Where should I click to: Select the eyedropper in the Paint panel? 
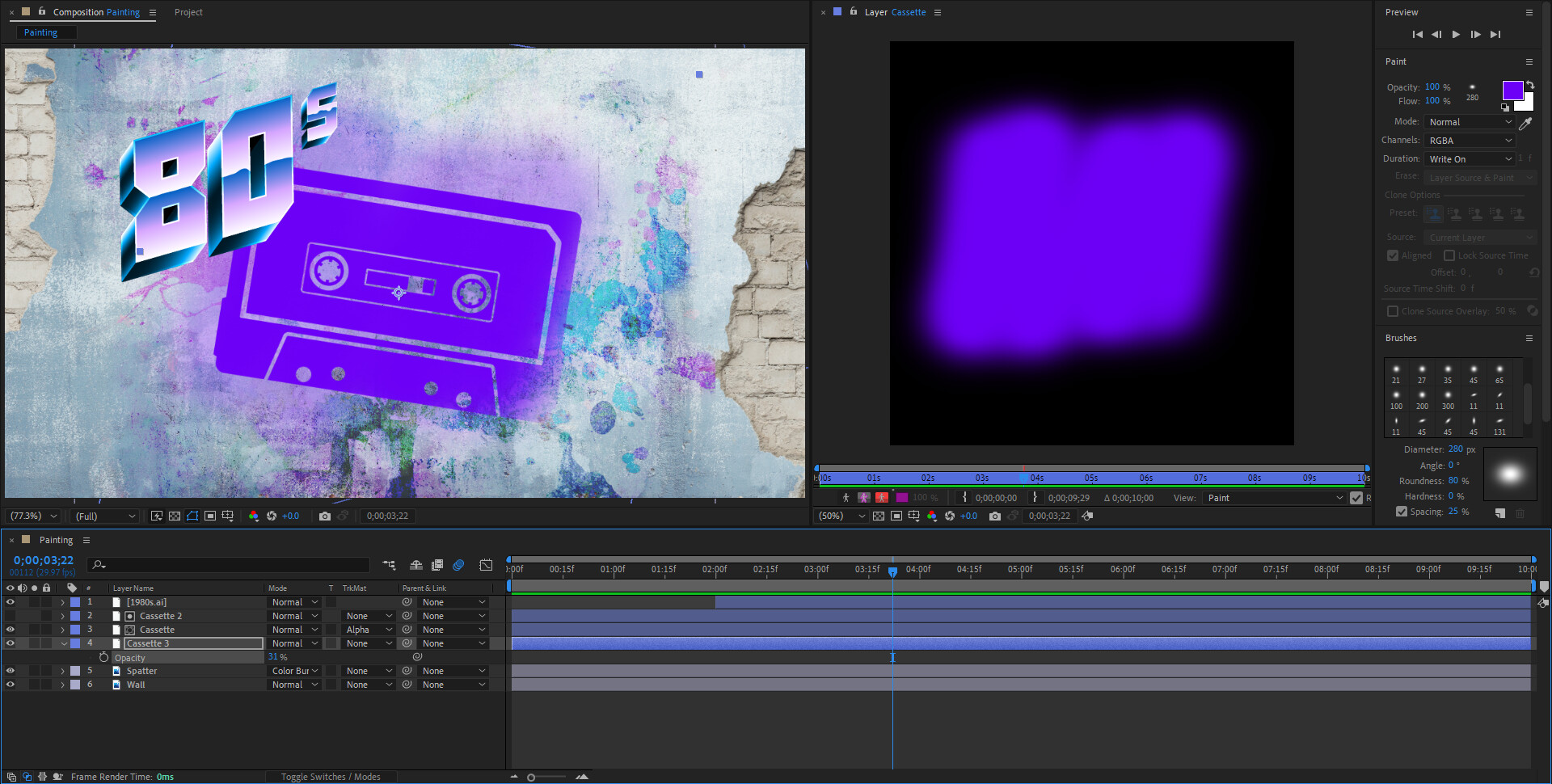pos(1527,123)
